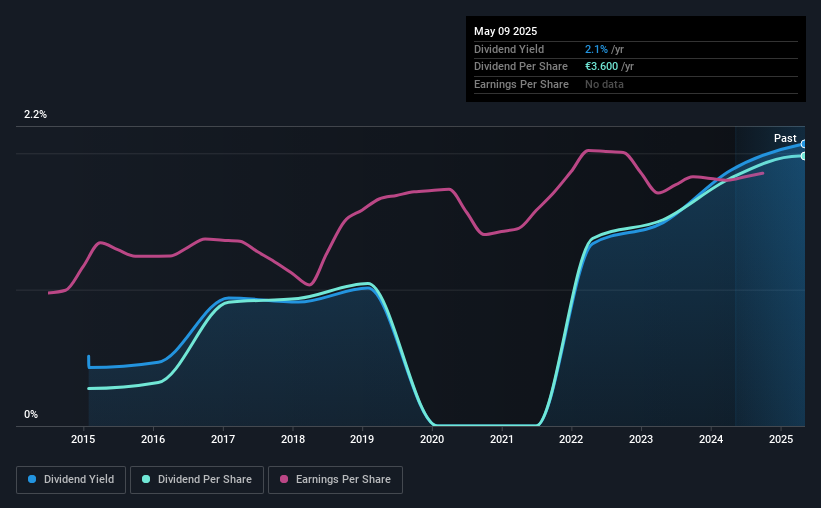Select the 2020 axis year label
The height and width of the screenshot is (508, 821).
coord(432,439)
